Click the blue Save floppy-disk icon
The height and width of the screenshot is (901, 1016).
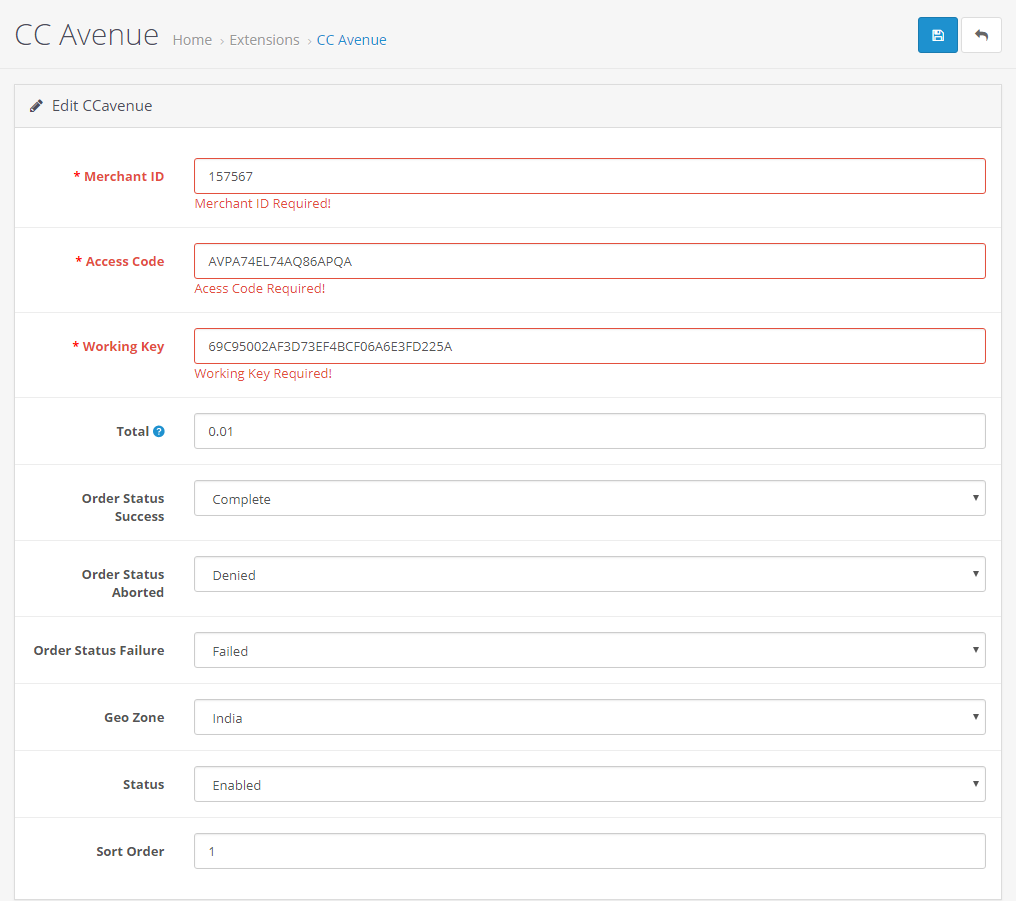(x=937, y=35)
